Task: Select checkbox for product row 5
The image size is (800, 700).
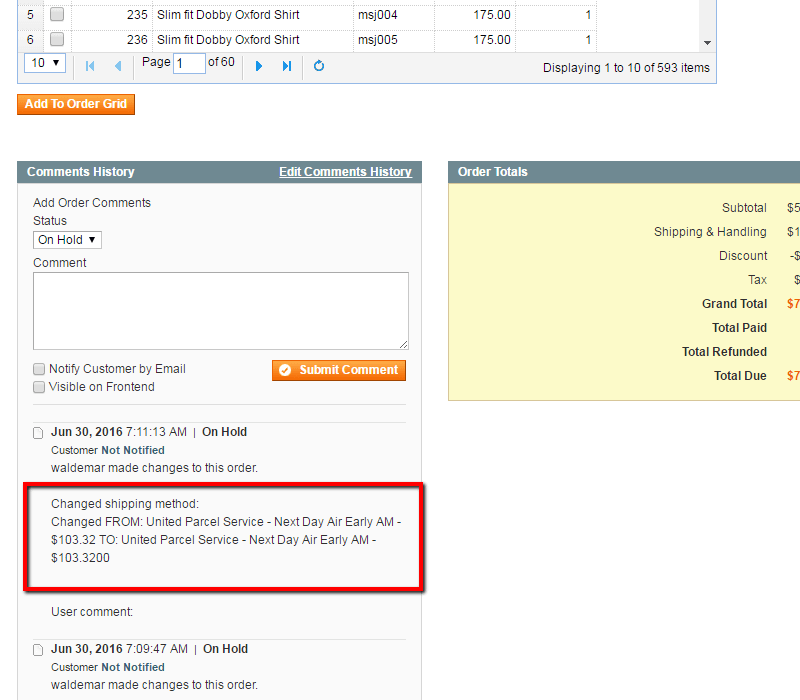Action: click(57, 15)
